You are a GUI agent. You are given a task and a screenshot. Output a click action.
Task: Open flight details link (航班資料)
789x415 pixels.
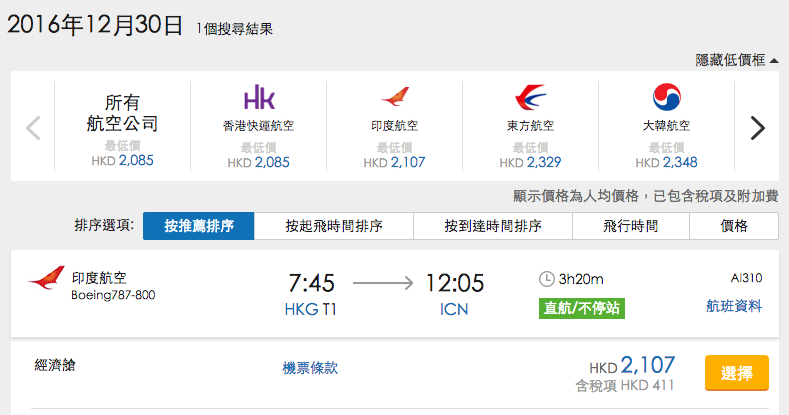[734, 306]
